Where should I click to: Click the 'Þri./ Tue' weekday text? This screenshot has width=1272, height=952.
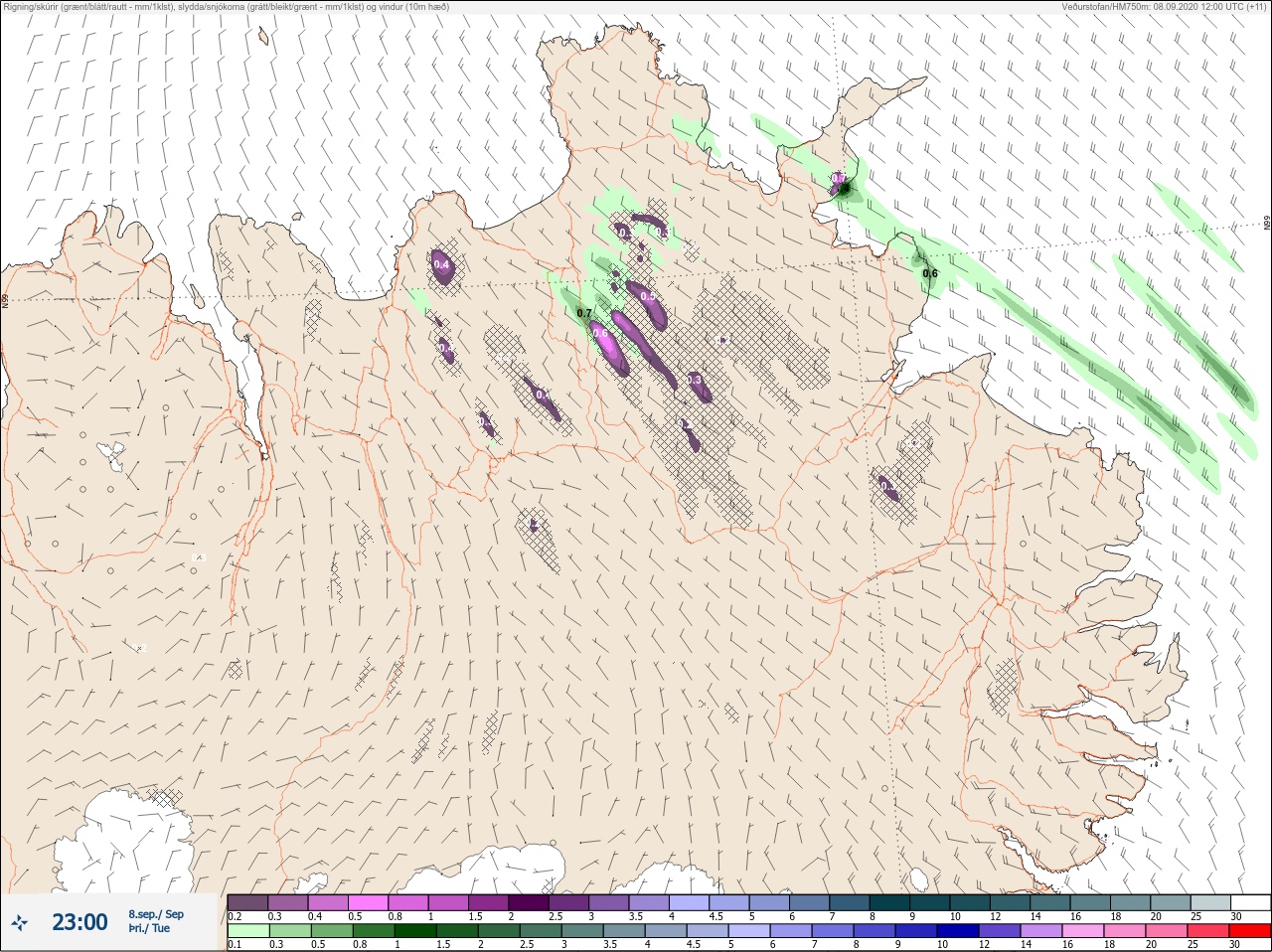point(149,929)
